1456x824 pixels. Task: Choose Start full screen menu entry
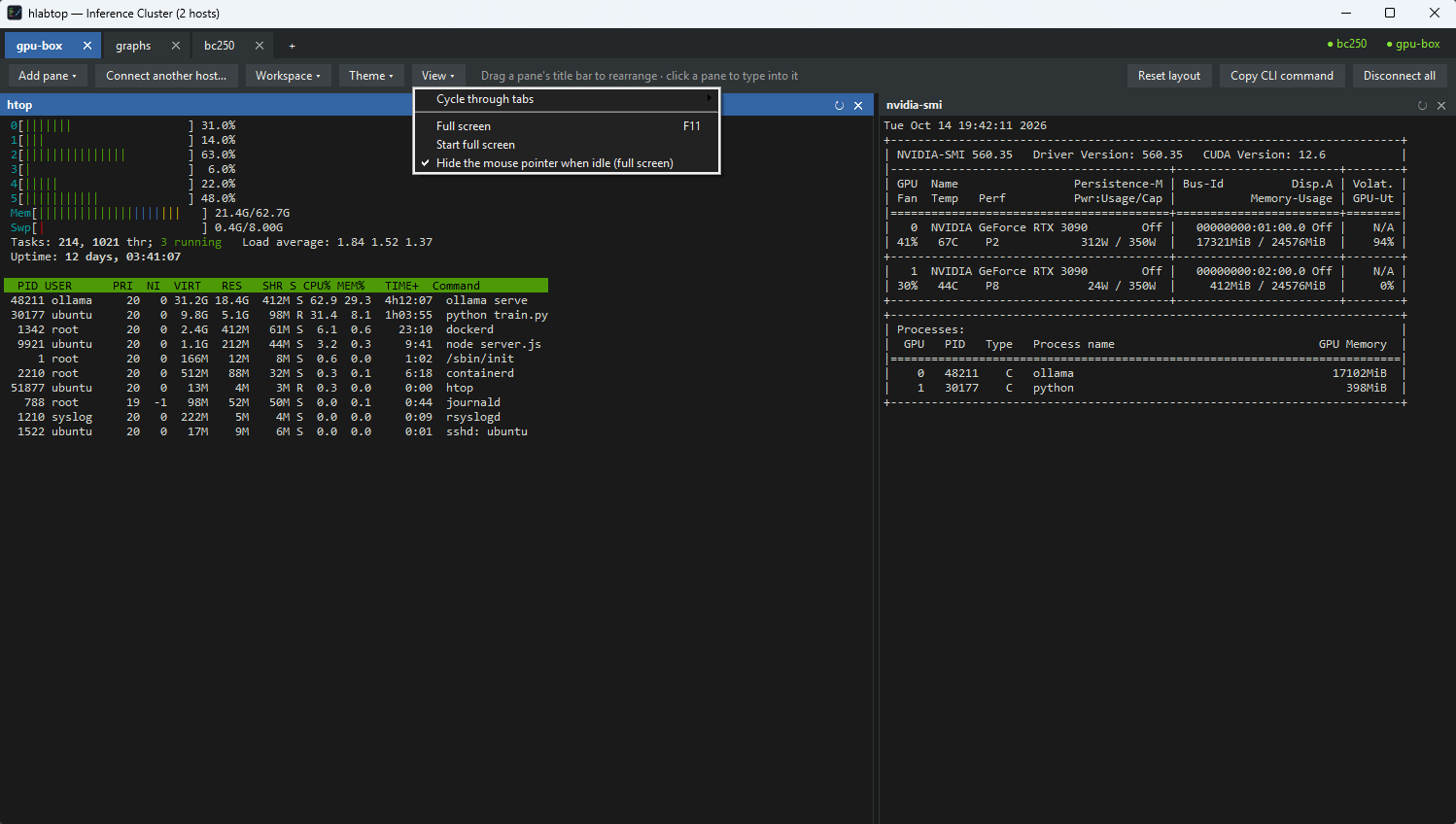tap(567, 145)
